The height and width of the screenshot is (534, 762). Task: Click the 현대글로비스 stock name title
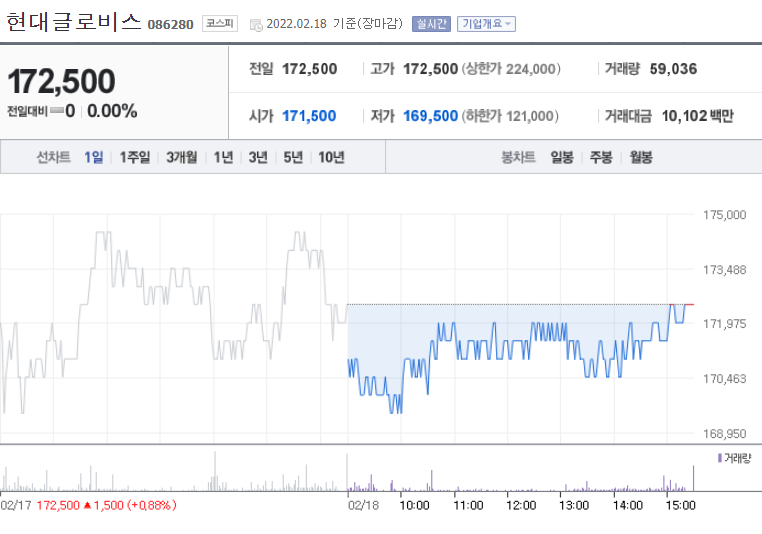click(74, 22)
